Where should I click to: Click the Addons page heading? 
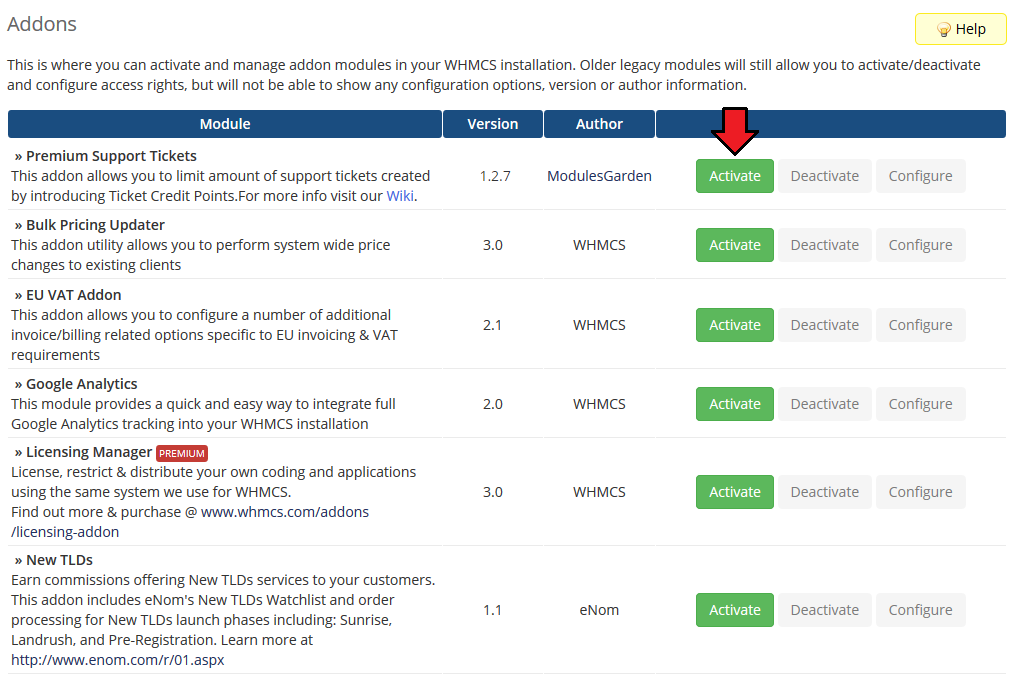tap(42, 24)
